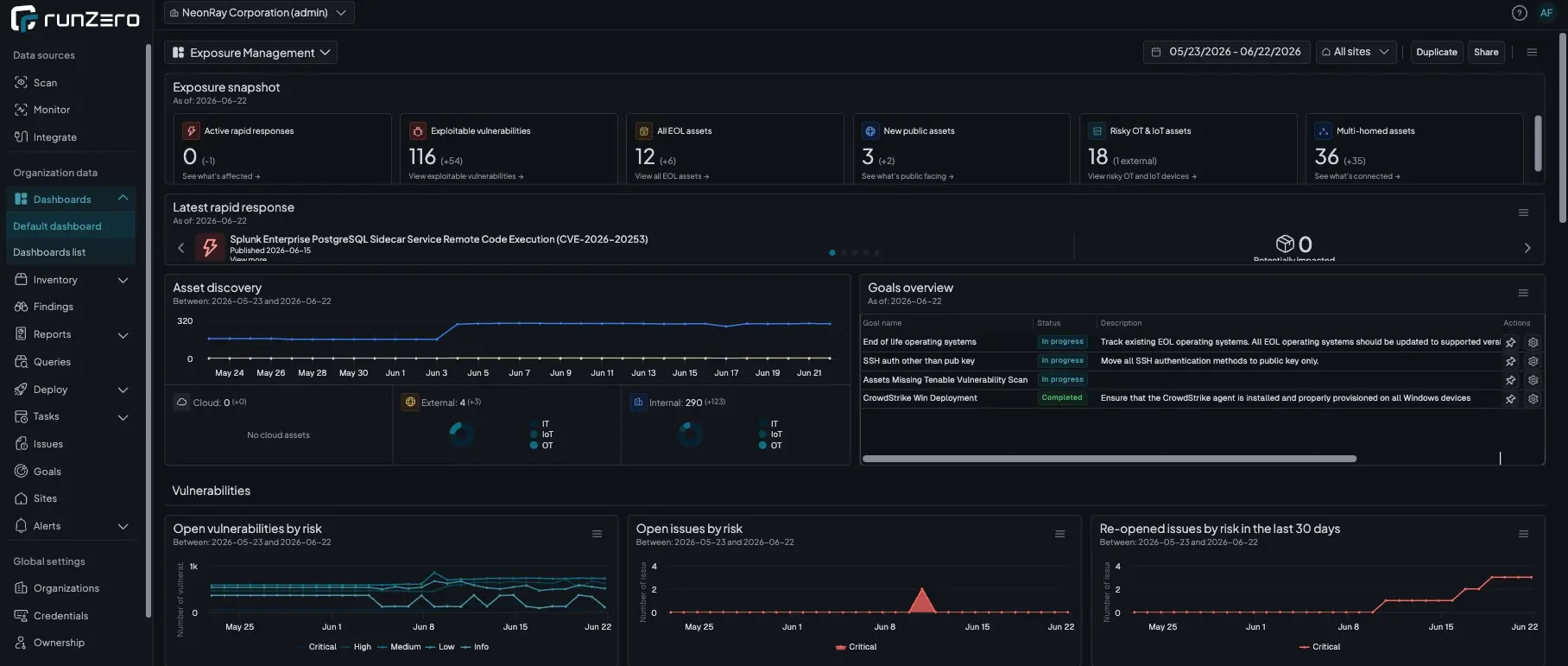The width and height of the screenshot is (1568, 666).
Task: Pin the End of life operating systems goal
Action: 1510,342
